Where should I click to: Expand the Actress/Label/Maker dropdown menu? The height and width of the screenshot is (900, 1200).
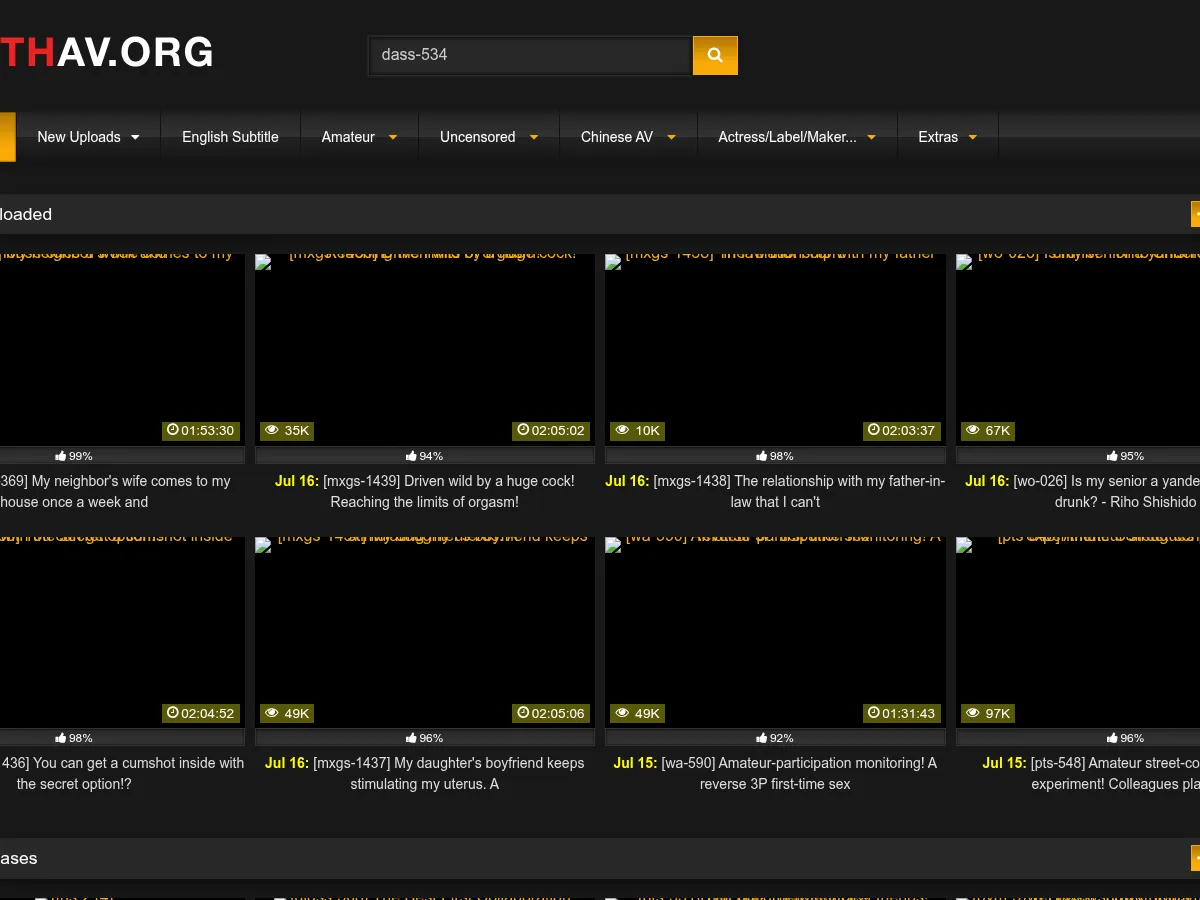tap(797, 137)
